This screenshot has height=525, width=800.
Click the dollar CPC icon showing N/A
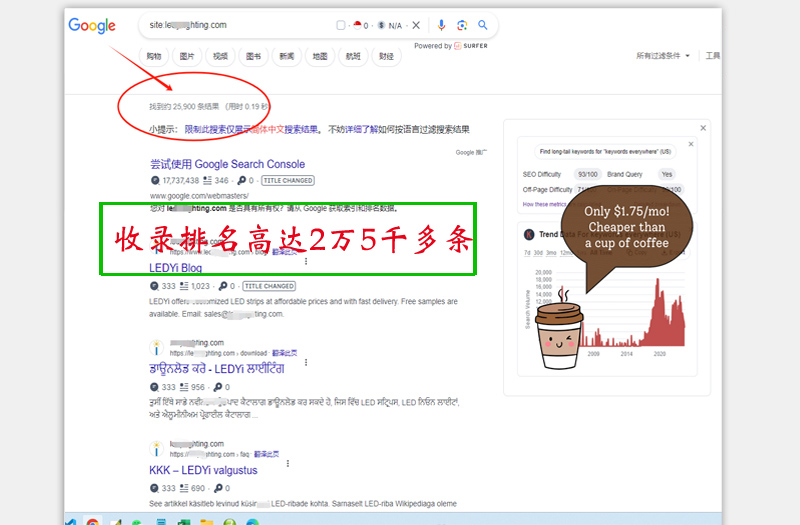(x=381, y=25)
